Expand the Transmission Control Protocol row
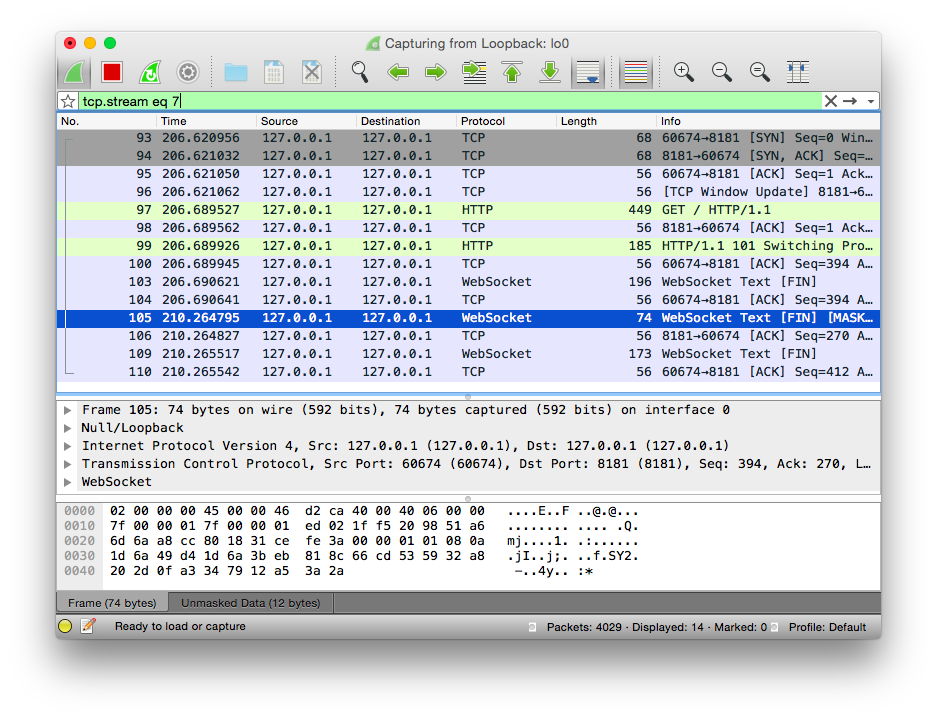The image size is (937, 719). pyautogui.click(x=67, y=464)
